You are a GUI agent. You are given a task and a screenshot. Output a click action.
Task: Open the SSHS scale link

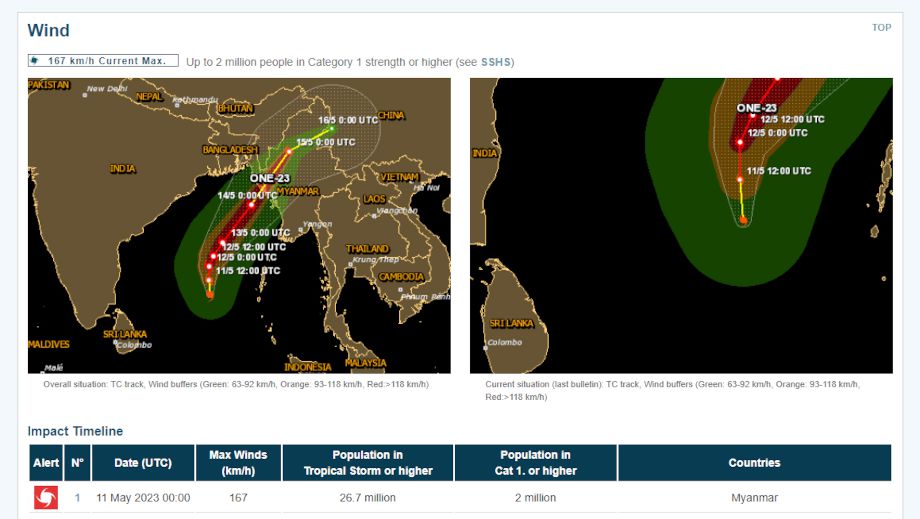pos(495,62)
